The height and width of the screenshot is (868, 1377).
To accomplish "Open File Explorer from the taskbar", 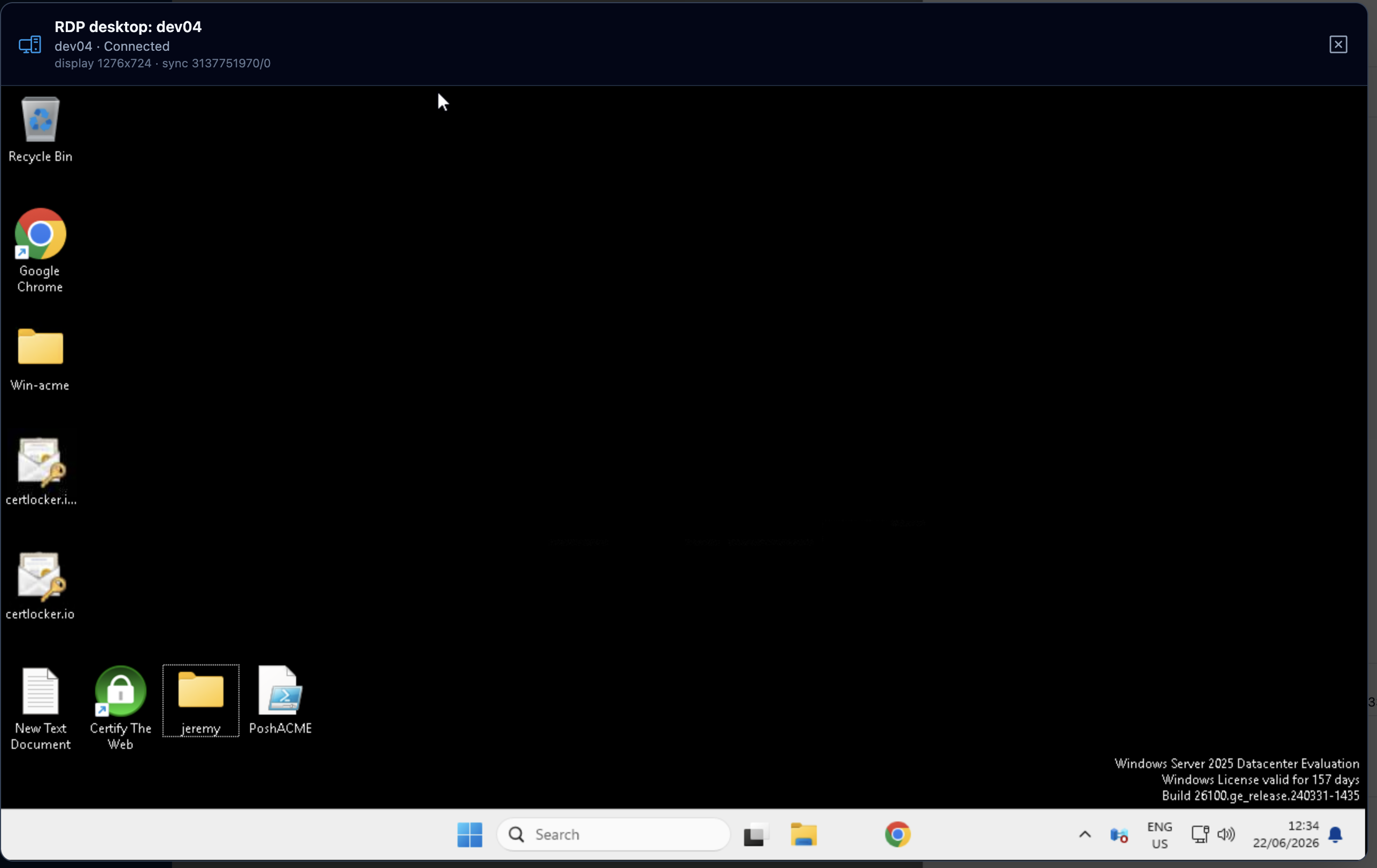I will [803, 835].
